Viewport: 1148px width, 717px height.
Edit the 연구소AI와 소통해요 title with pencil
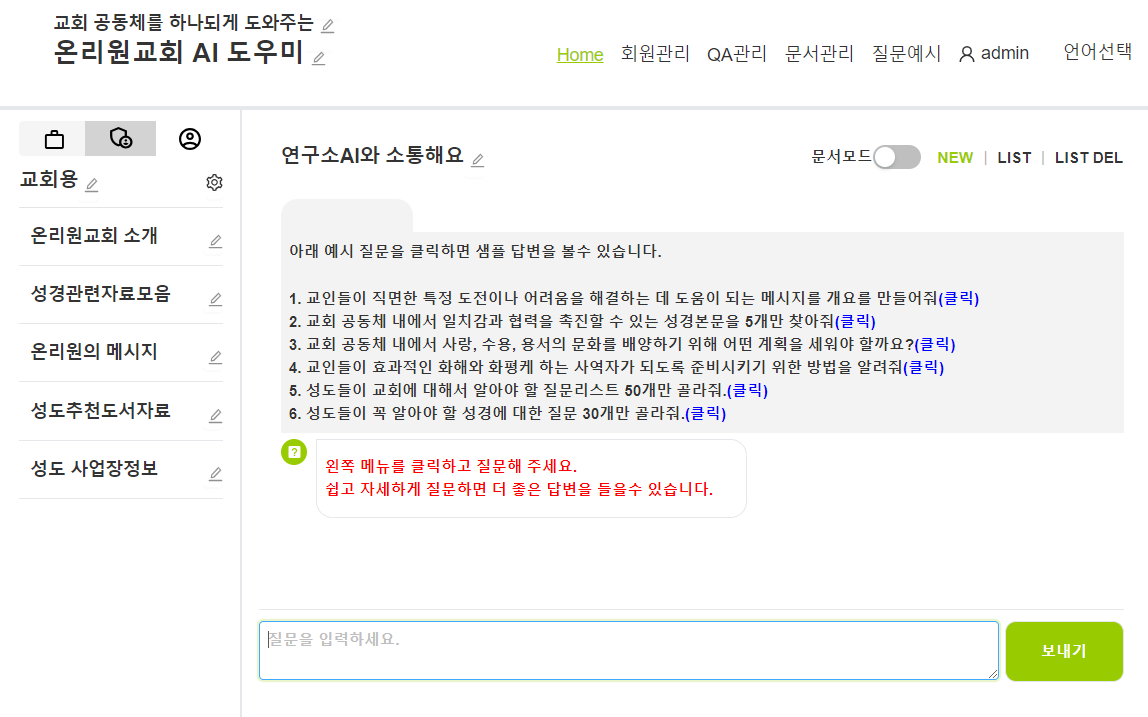(478, 160)
